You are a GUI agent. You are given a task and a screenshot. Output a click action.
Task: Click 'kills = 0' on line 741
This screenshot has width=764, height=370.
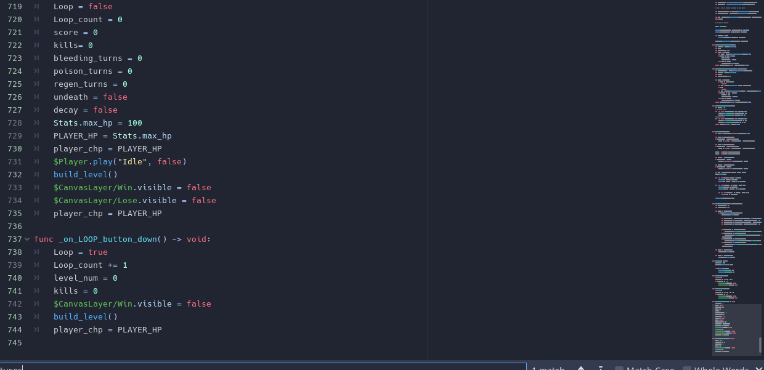(76, 291)
